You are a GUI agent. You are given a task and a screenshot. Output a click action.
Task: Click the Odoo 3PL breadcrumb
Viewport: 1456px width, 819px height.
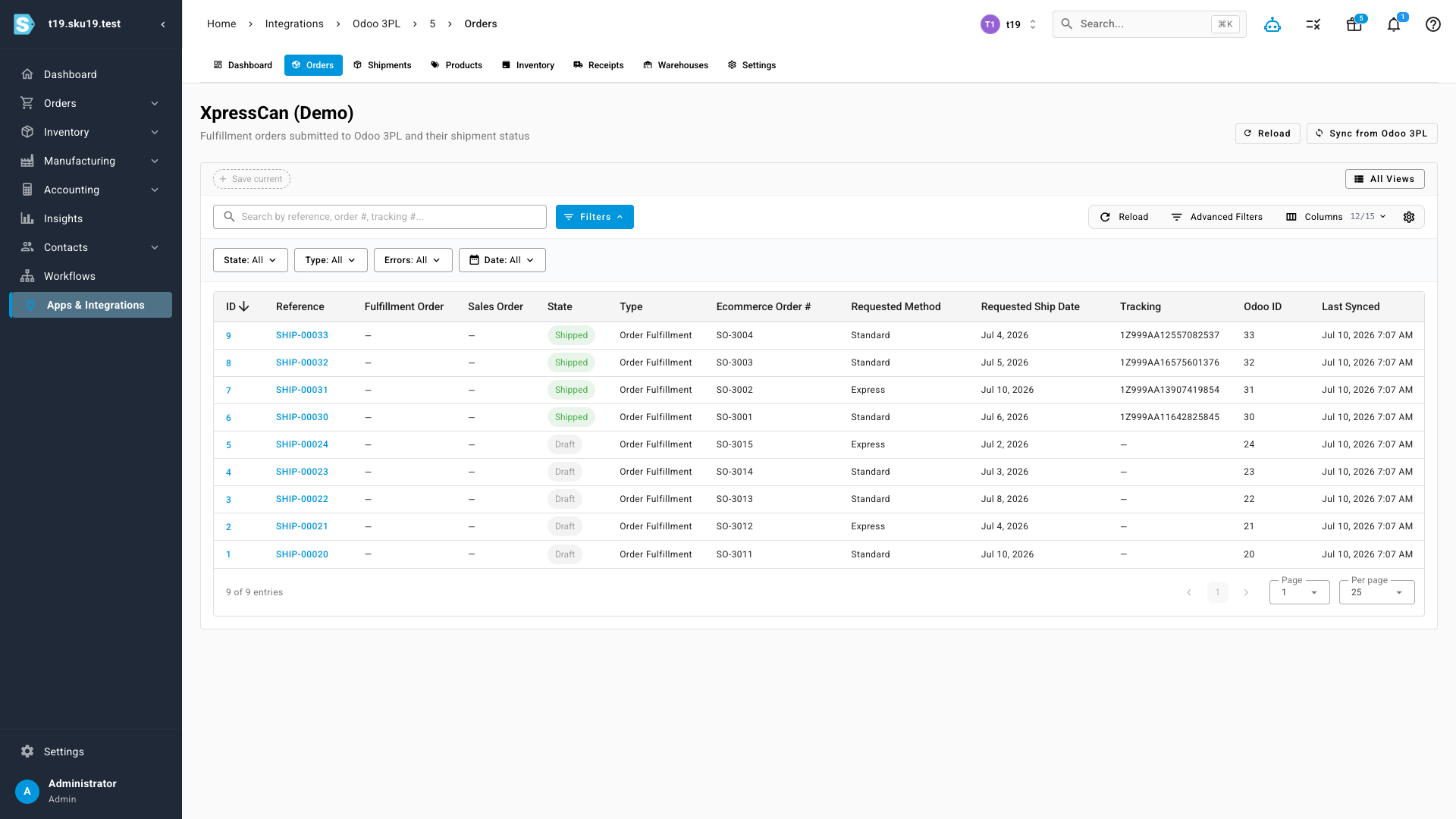click(376, 24)
